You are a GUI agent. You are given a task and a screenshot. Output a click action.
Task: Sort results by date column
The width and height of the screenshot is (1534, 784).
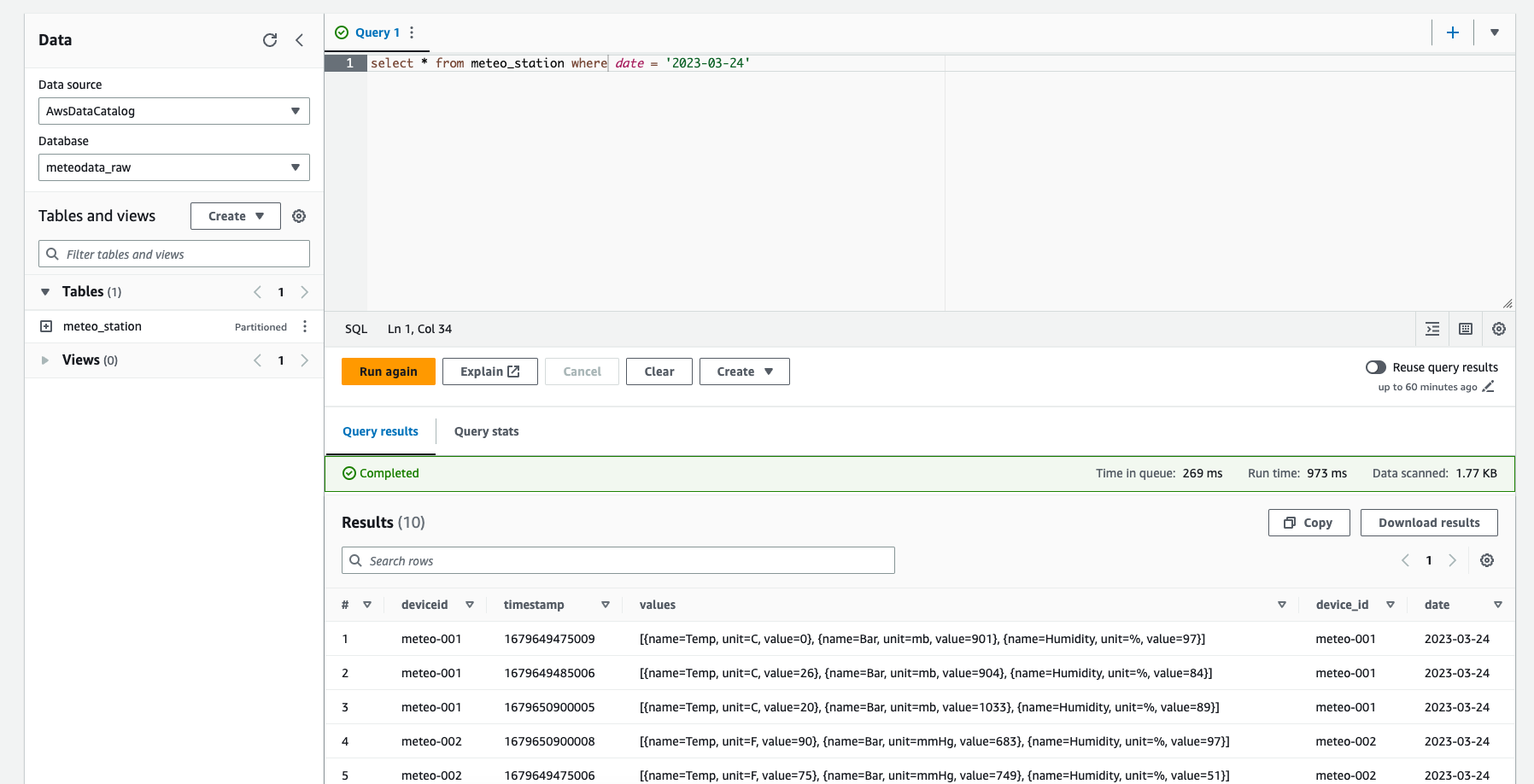[x=1498, y=605]
